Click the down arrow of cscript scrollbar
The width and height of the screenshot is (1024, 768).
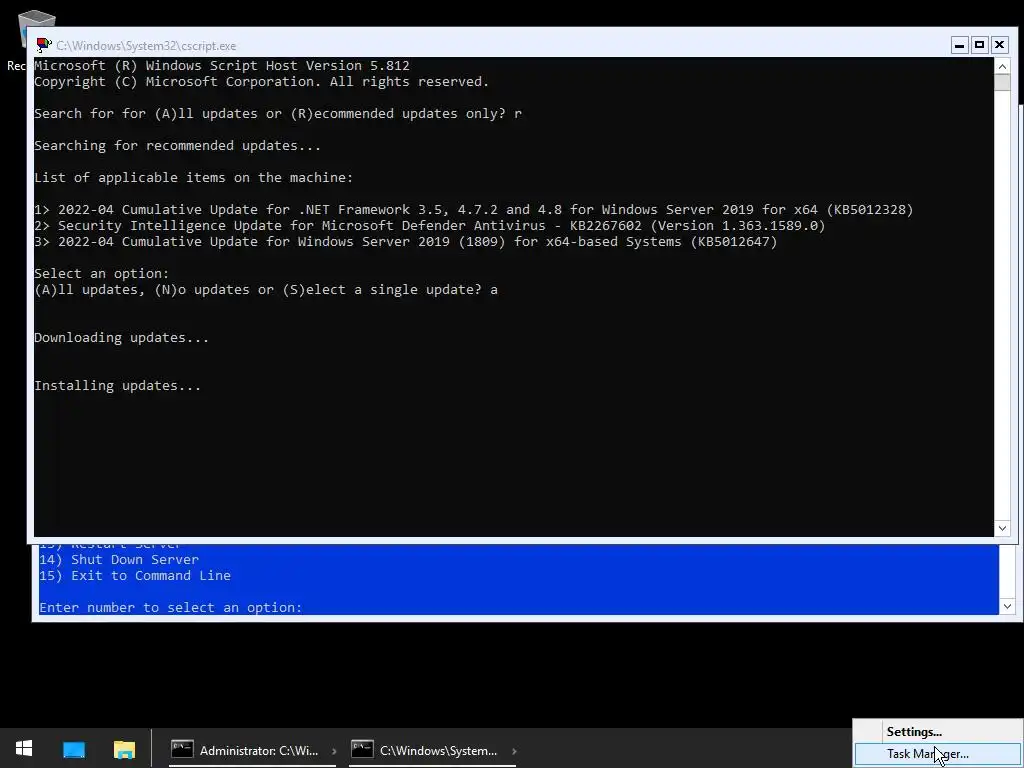pos(1002,528)
